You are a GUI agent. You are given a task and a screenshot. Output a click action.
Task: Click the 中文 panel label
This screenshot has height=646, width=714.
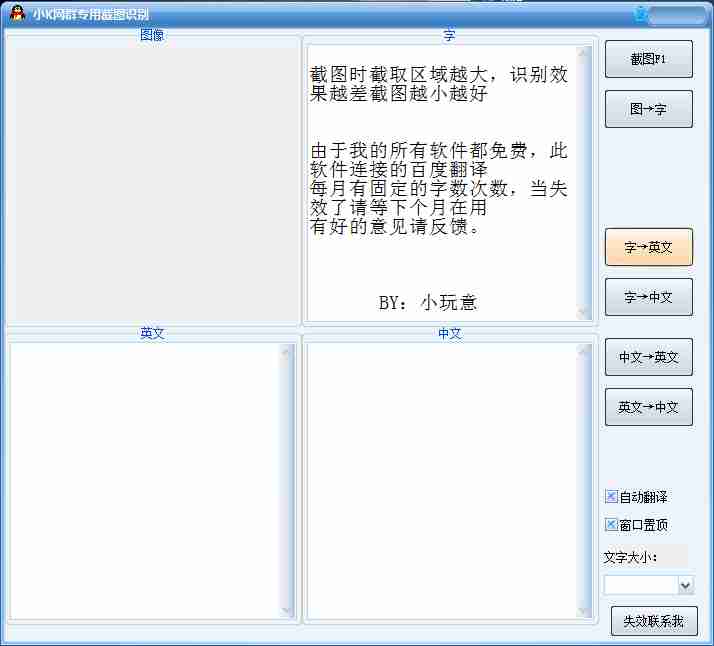449,333
